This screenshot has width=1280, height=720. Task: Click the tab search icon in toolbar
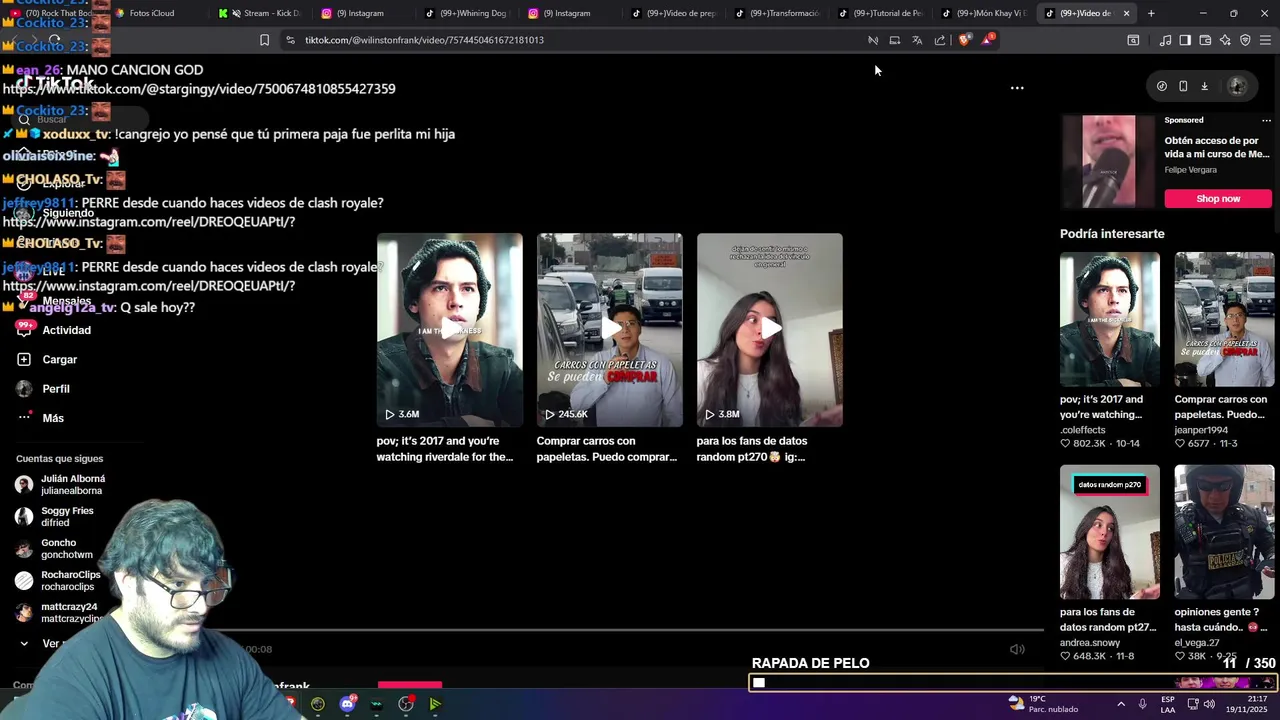(1133, 40)
